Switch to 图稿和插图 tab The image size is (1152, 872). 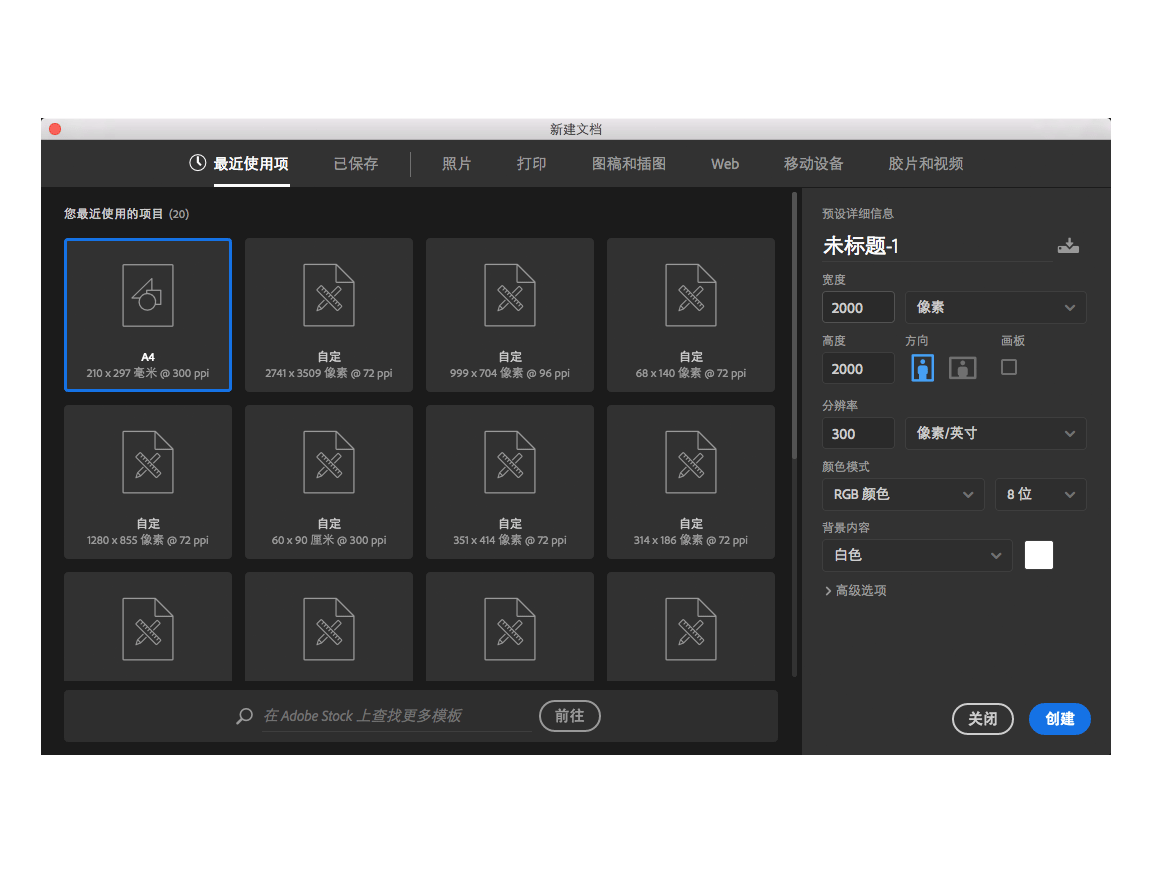(629, 164)
